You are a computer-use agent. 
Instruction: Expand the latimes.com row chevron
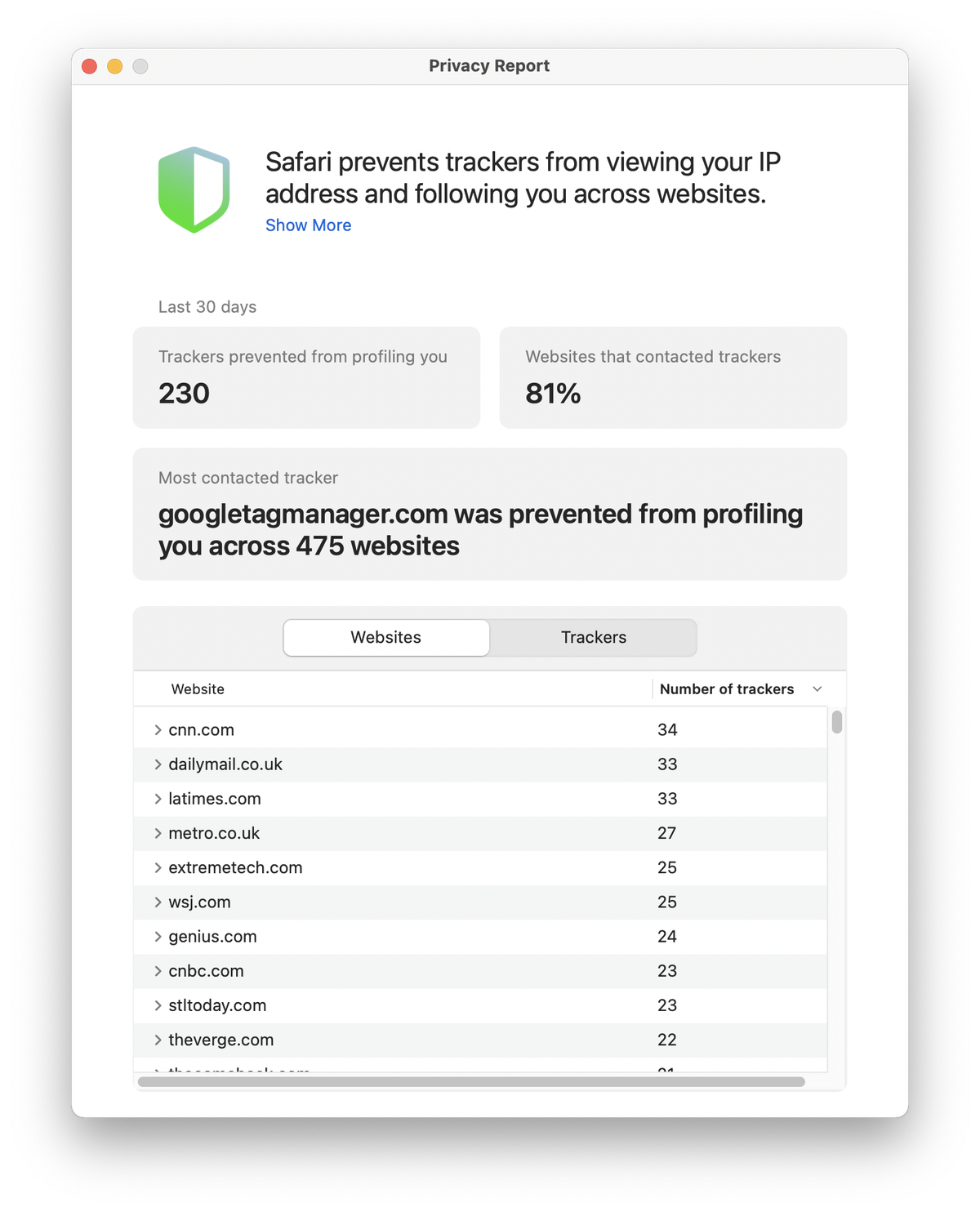click(x=158, y=799)
